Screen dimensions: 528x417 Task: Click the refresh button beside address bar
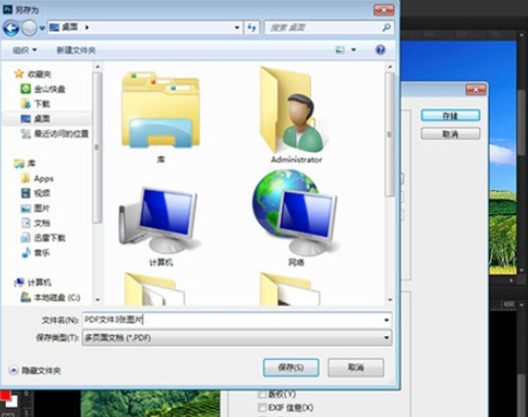(252, 28)
